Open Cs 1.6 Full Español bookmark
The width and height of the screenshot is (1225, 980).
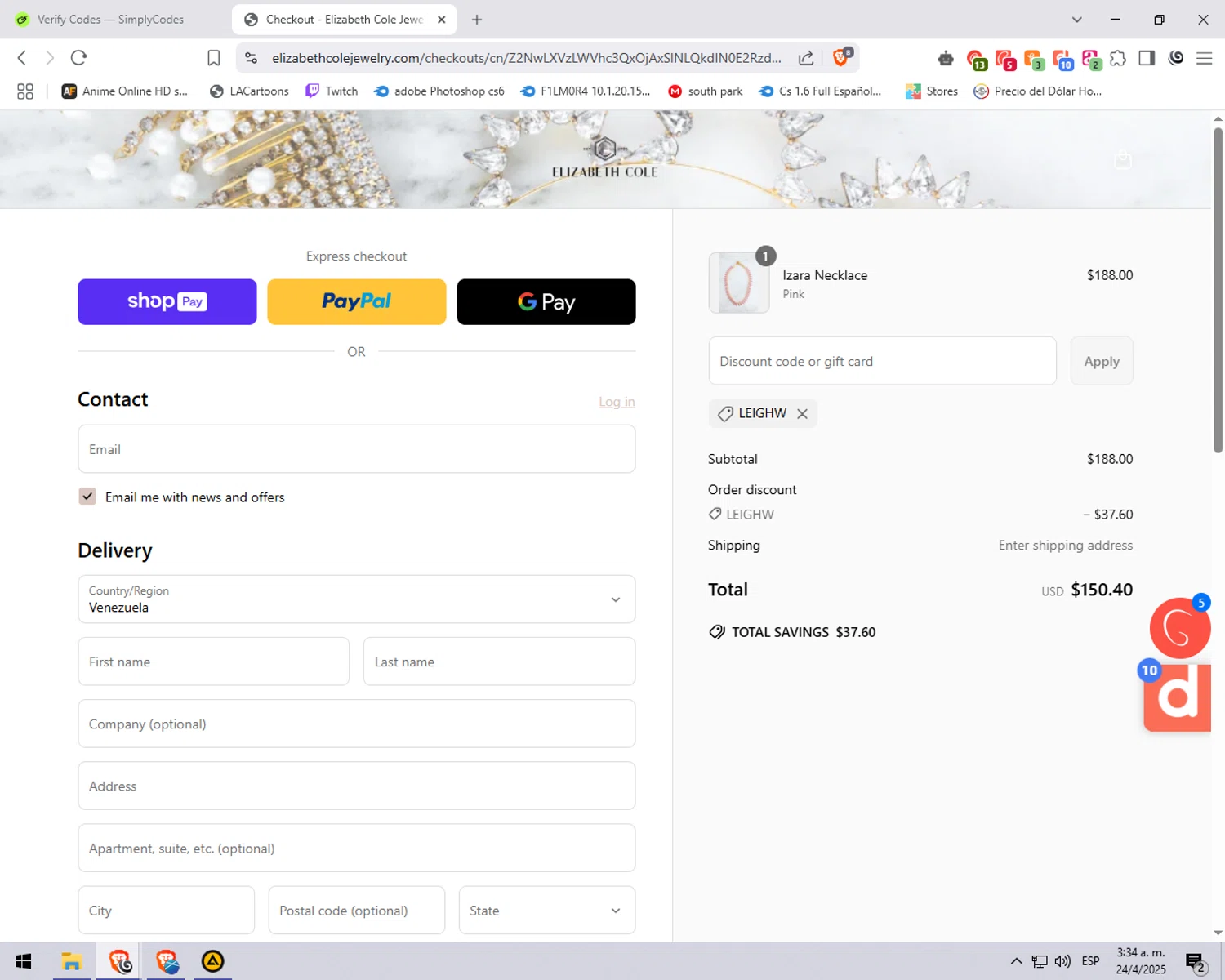(x=820, y=91)
